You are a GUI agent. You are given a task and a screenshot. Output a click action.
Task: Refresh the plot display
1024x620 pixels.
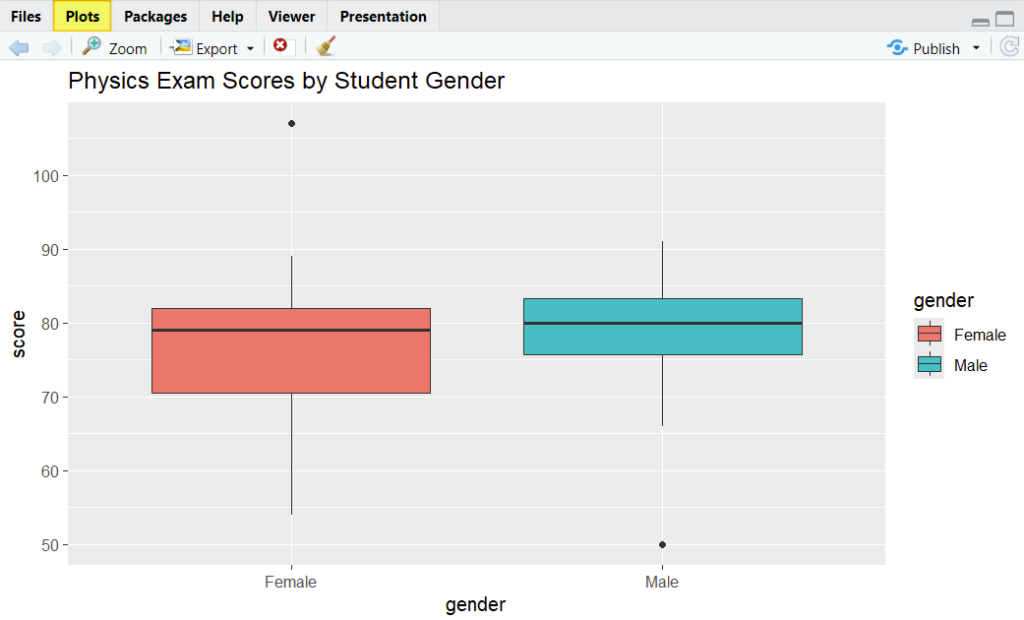[x=1010, y=46]
